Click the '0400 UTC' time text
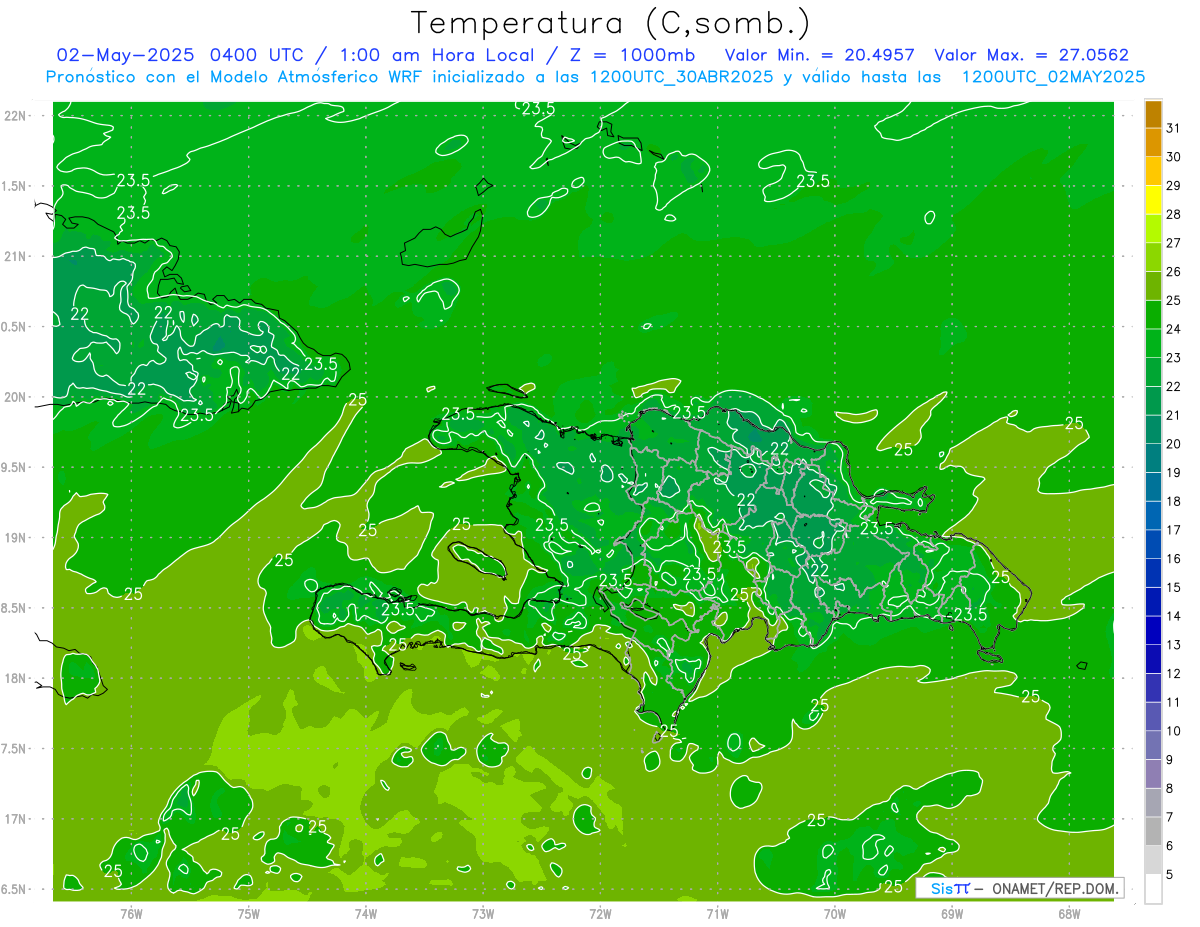This screenshot has width=1200, height=927. (x=257, y=55)
